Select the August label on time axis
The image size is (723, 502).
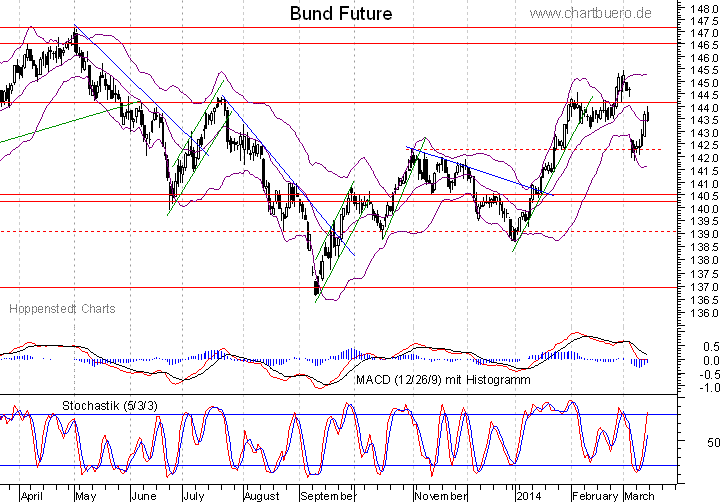click(261, 496)
